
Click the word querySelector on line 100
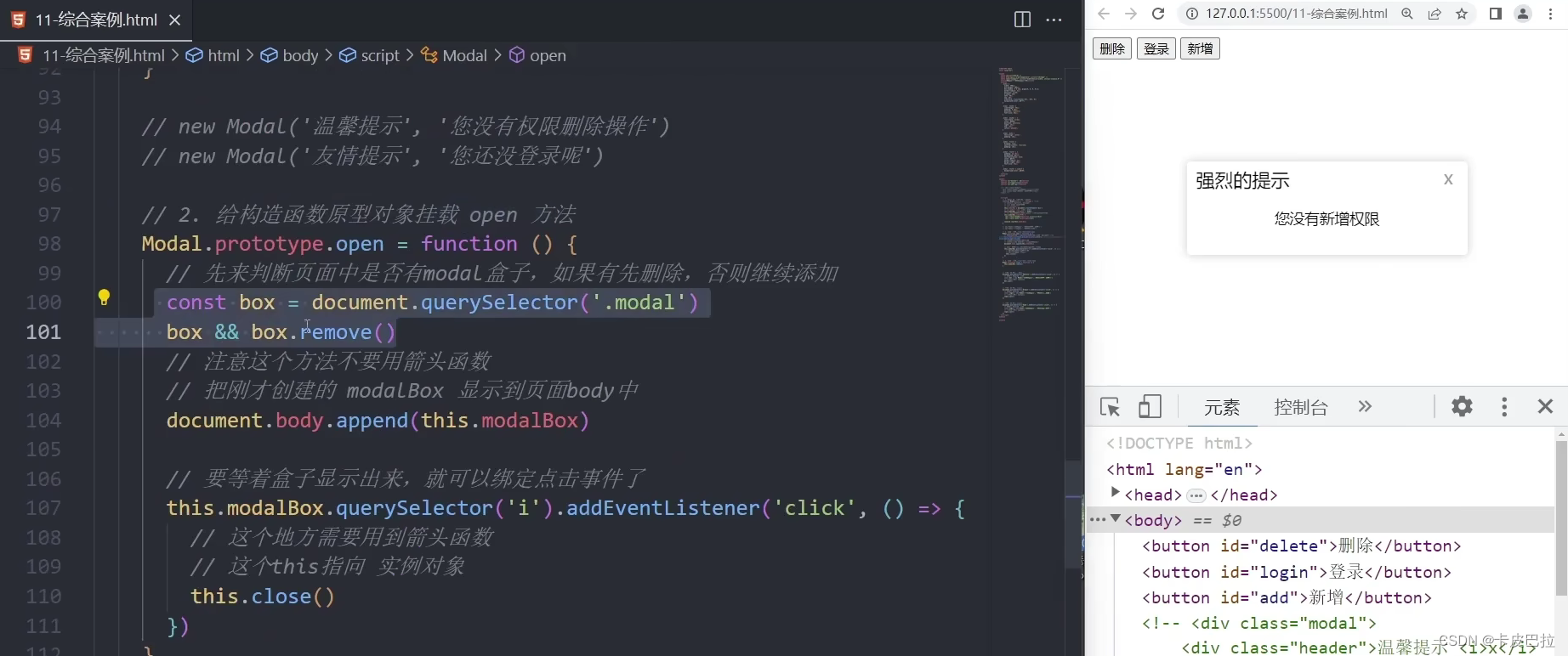[x=499, y=303]
